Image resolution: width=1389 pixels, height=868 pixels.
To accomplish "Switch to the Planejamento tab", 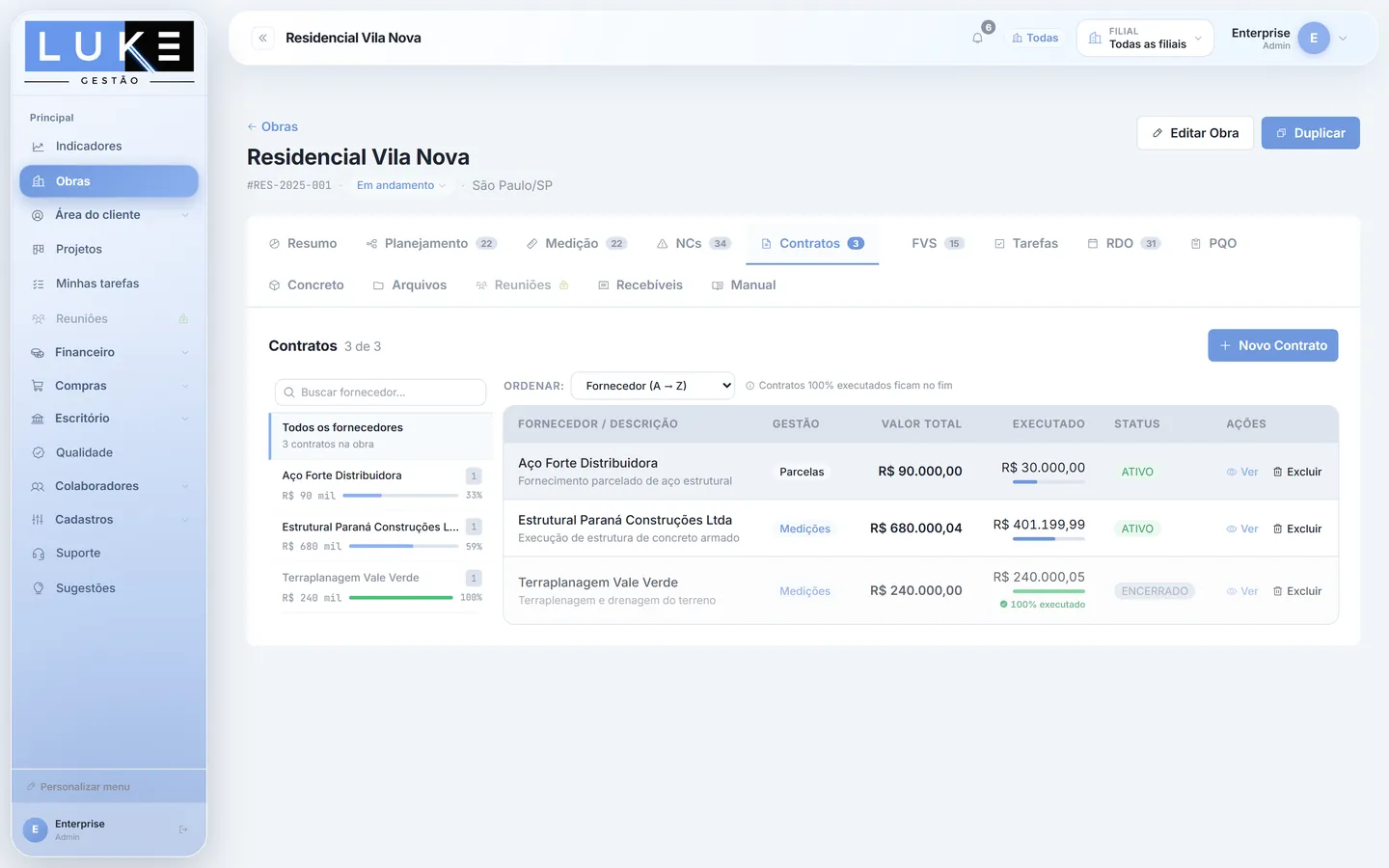I will pos(431,243).
